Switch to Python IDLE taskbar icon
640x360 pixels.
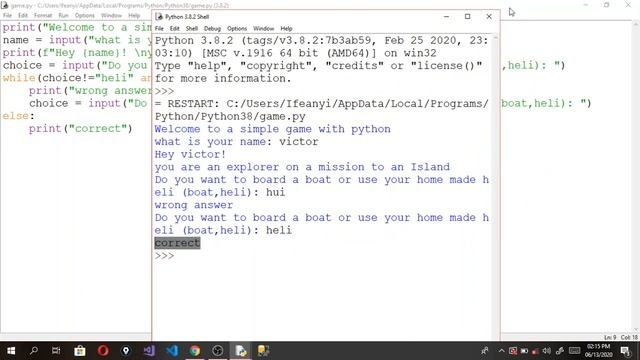point(240,351)
